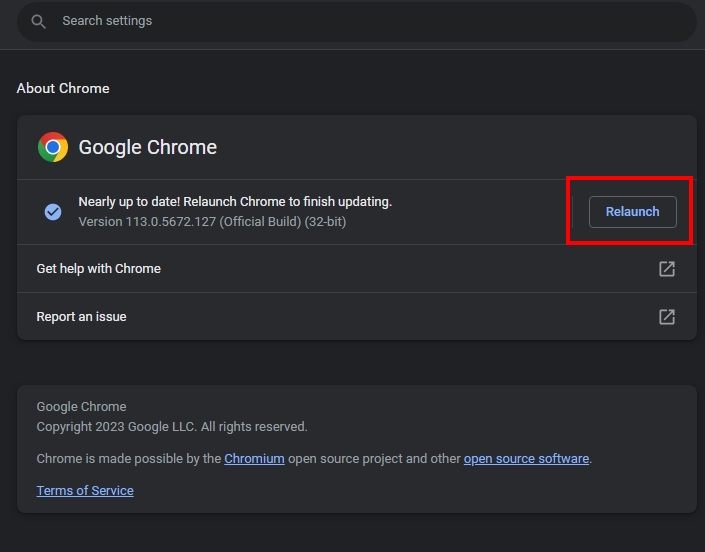Image resolution: width=705 pixels, height=552 pixels.
Task: Click the Chrome is made possible by text
Action: click(128, 458)
